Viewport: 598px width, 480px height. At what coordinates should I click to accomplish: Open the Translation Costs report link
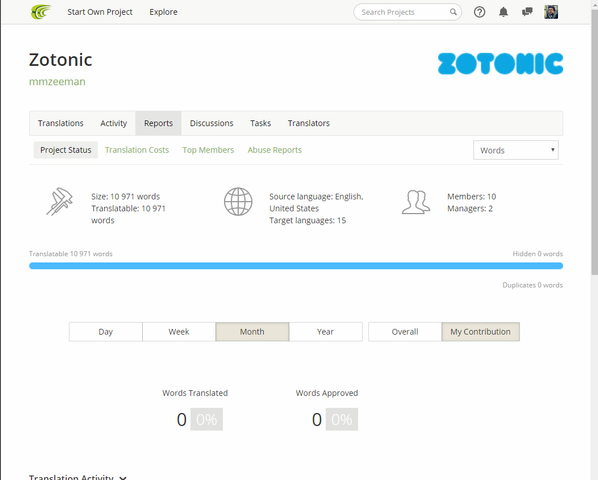click(137, 150)
